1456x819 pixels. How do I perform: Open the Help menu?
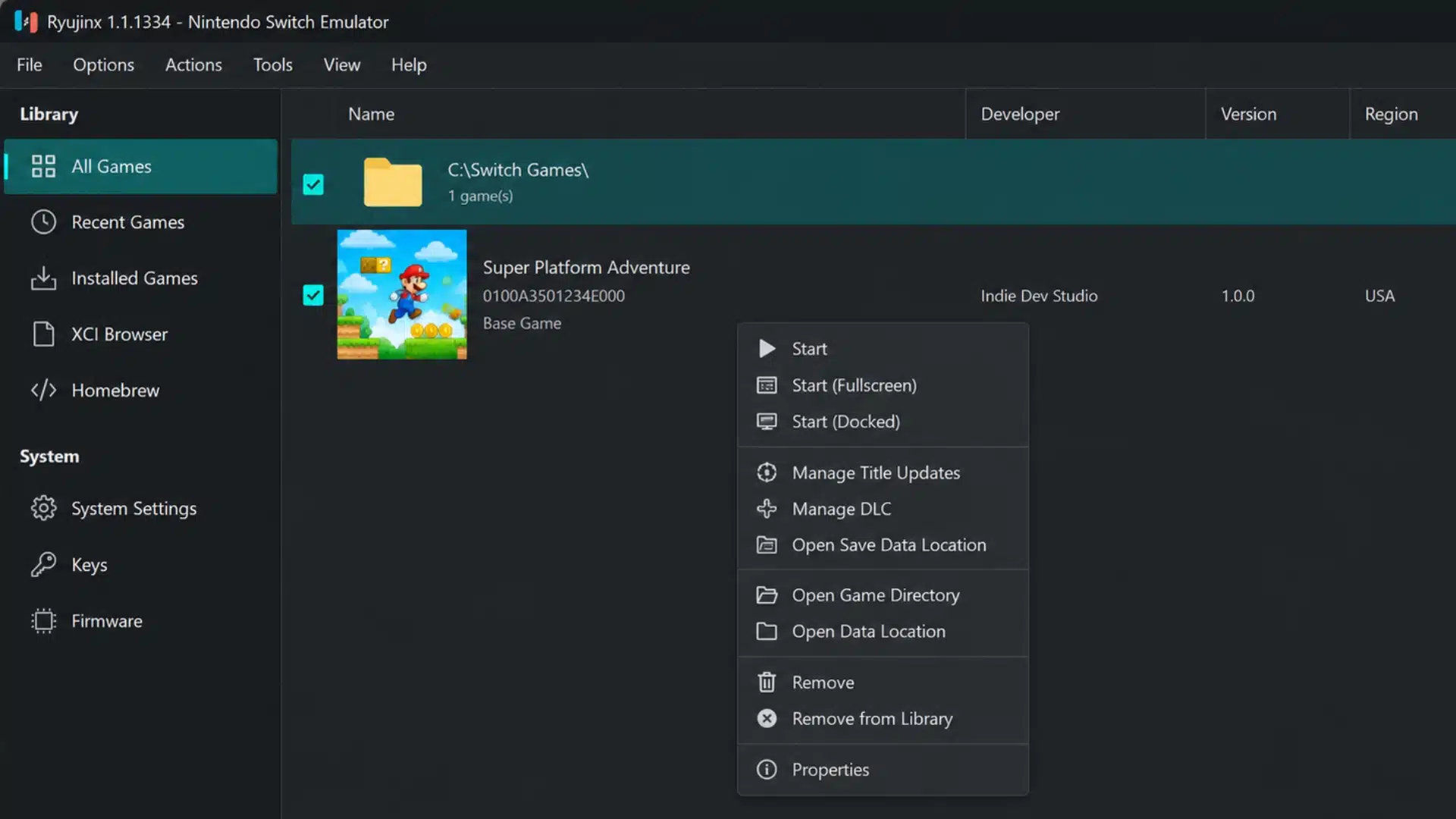coord(409,65)
